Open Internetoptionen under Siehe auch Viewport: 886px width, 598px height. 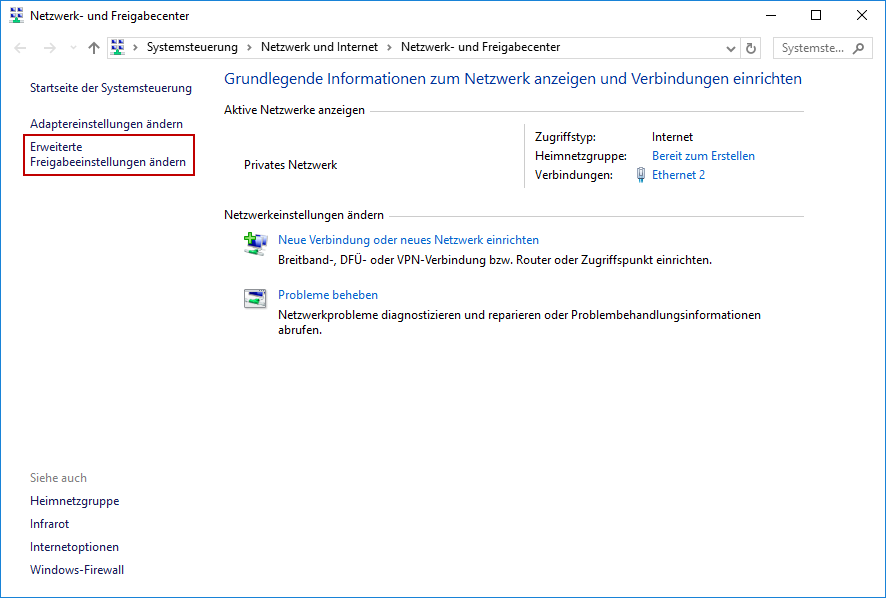click(75, 547)
